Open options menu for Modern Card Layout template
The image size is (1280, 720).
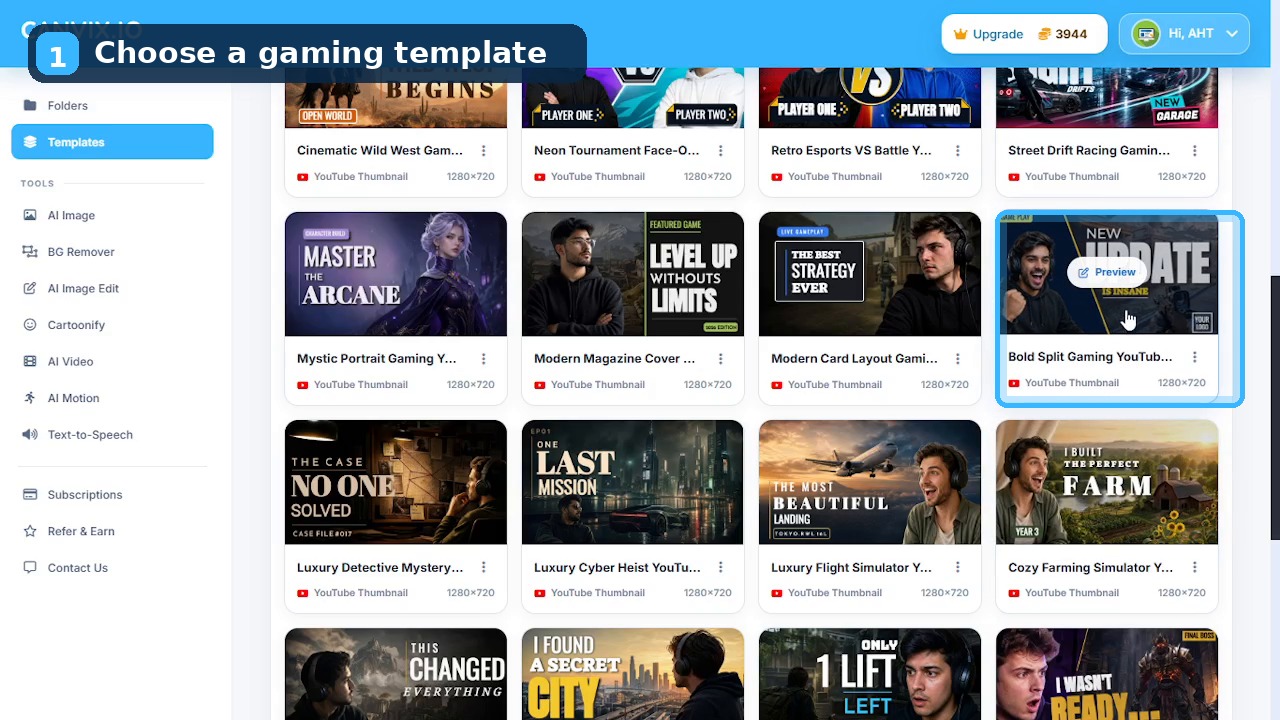tap(957, 359)
